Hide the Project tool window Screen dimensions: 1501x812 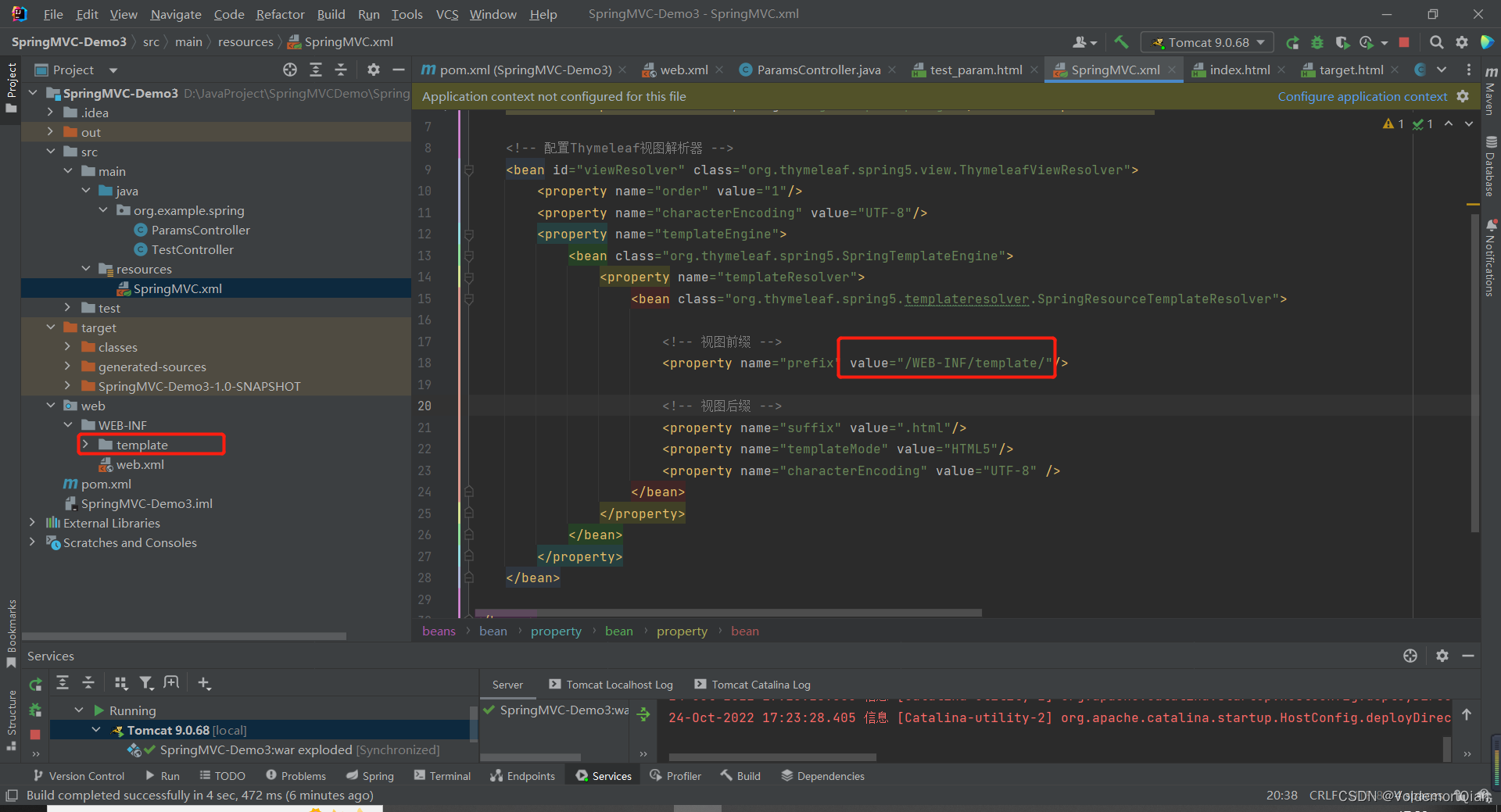(x=398, y=70)
